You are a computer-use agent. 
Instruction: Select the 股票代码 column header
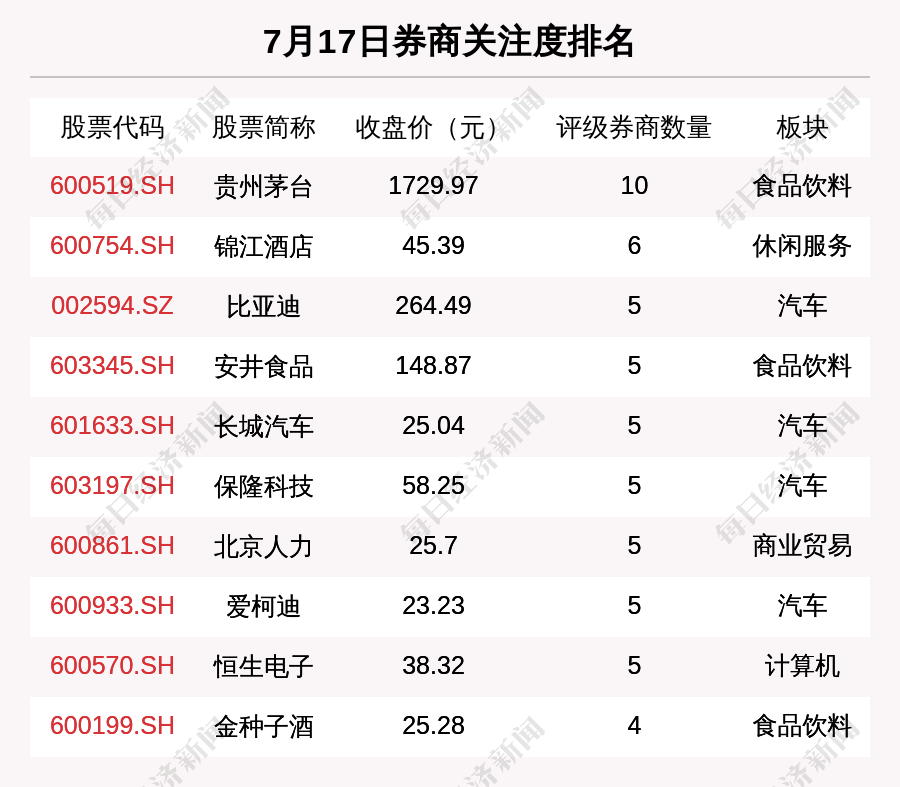(x=112, y=127)
